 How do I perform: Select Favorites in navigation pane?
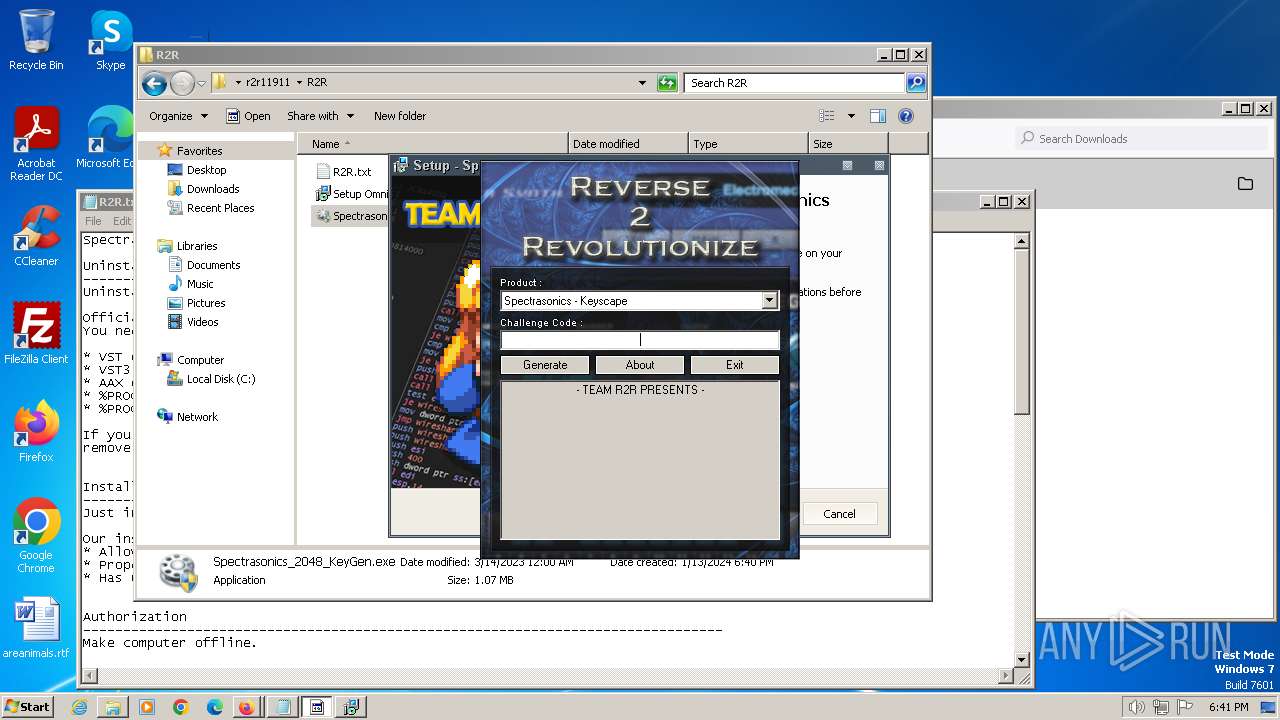[199, 151]
